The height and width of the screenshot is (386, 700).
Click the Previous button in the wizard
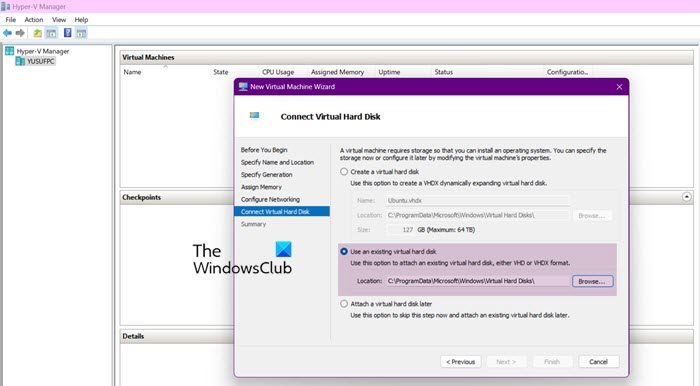(x=461, y=362)
